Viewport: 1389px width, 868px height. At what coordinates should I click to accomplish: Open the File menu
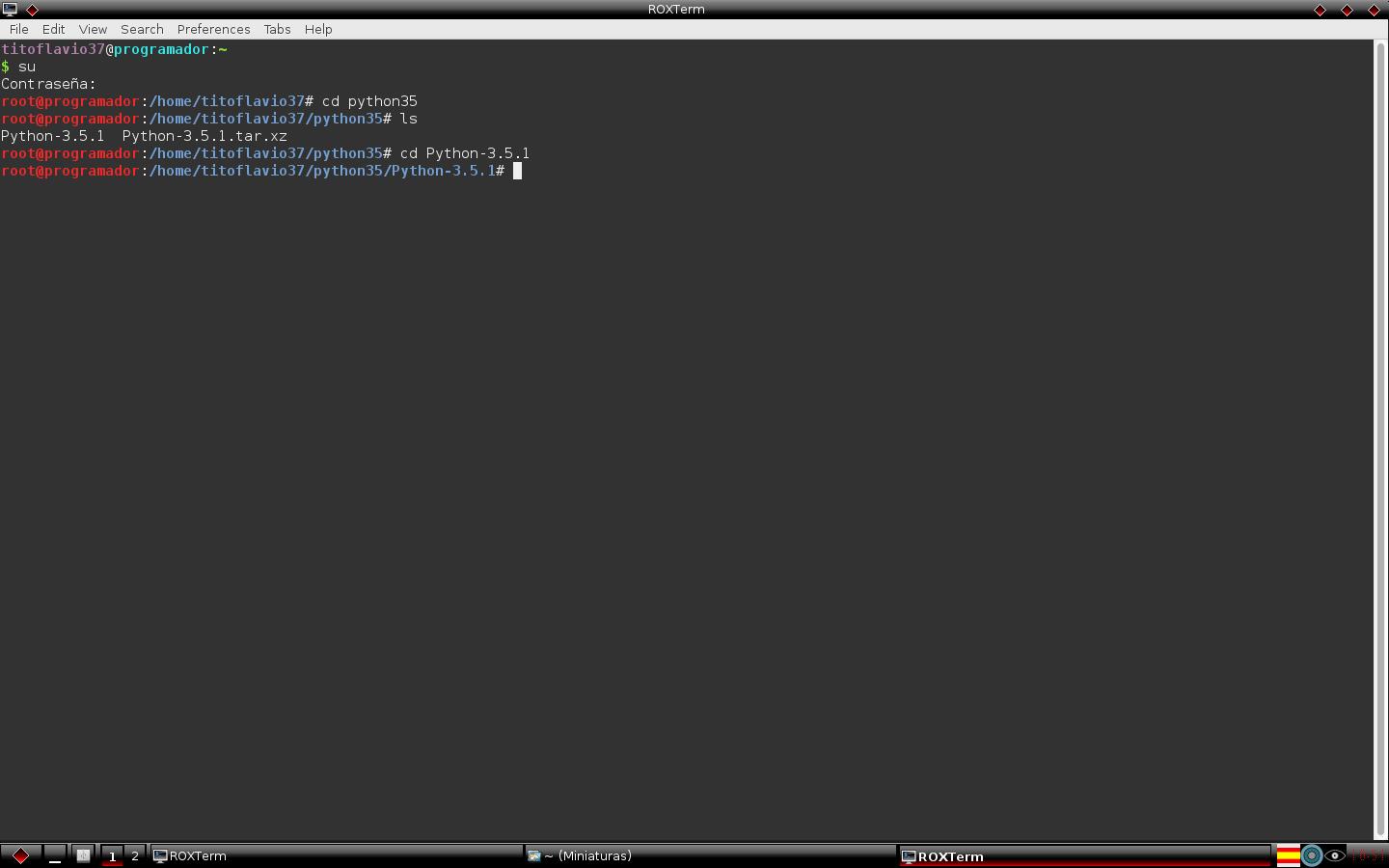tap(18, 29)
